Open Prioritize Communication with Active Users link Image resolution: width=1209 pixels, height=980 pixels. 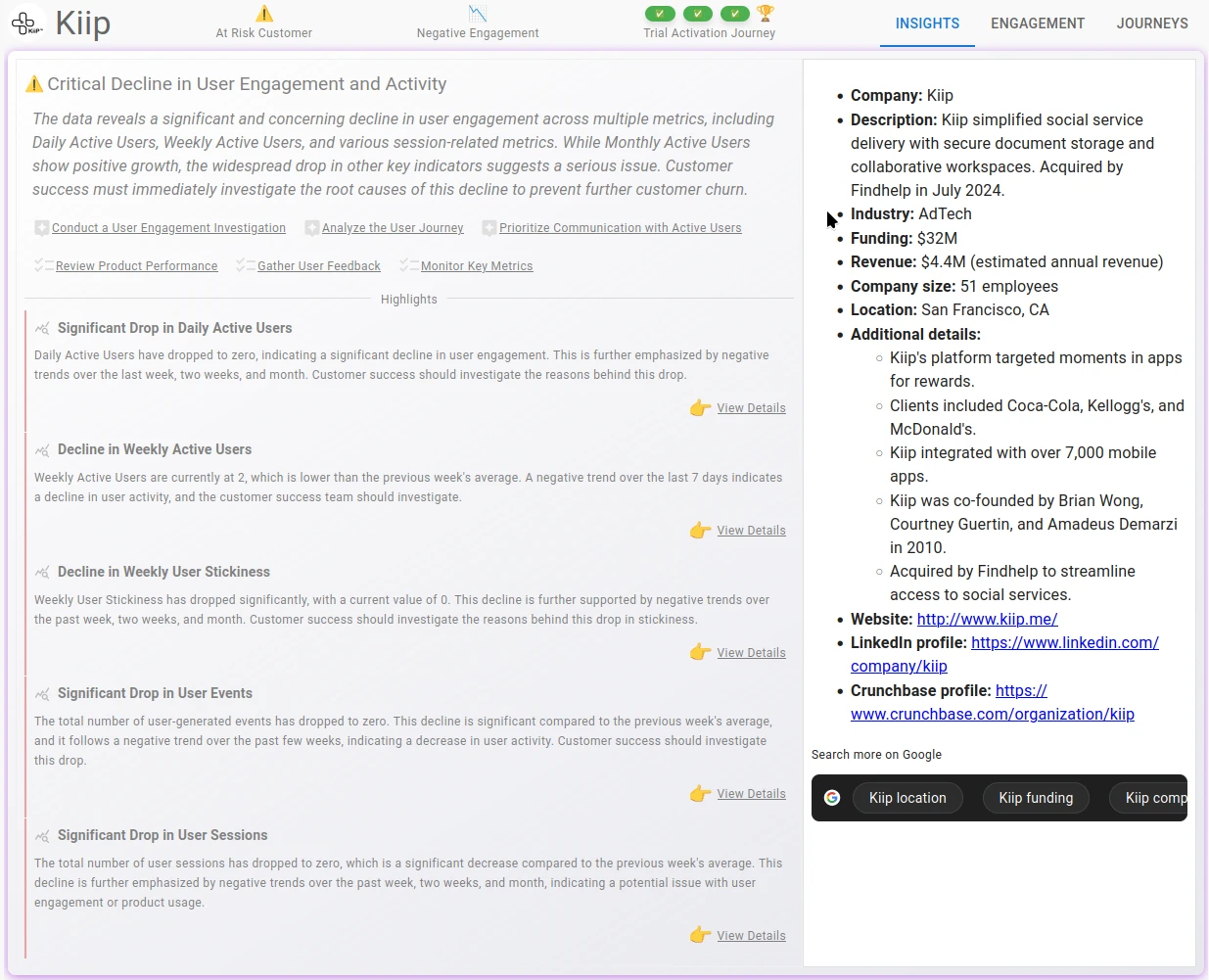click(x=621, y=228)
